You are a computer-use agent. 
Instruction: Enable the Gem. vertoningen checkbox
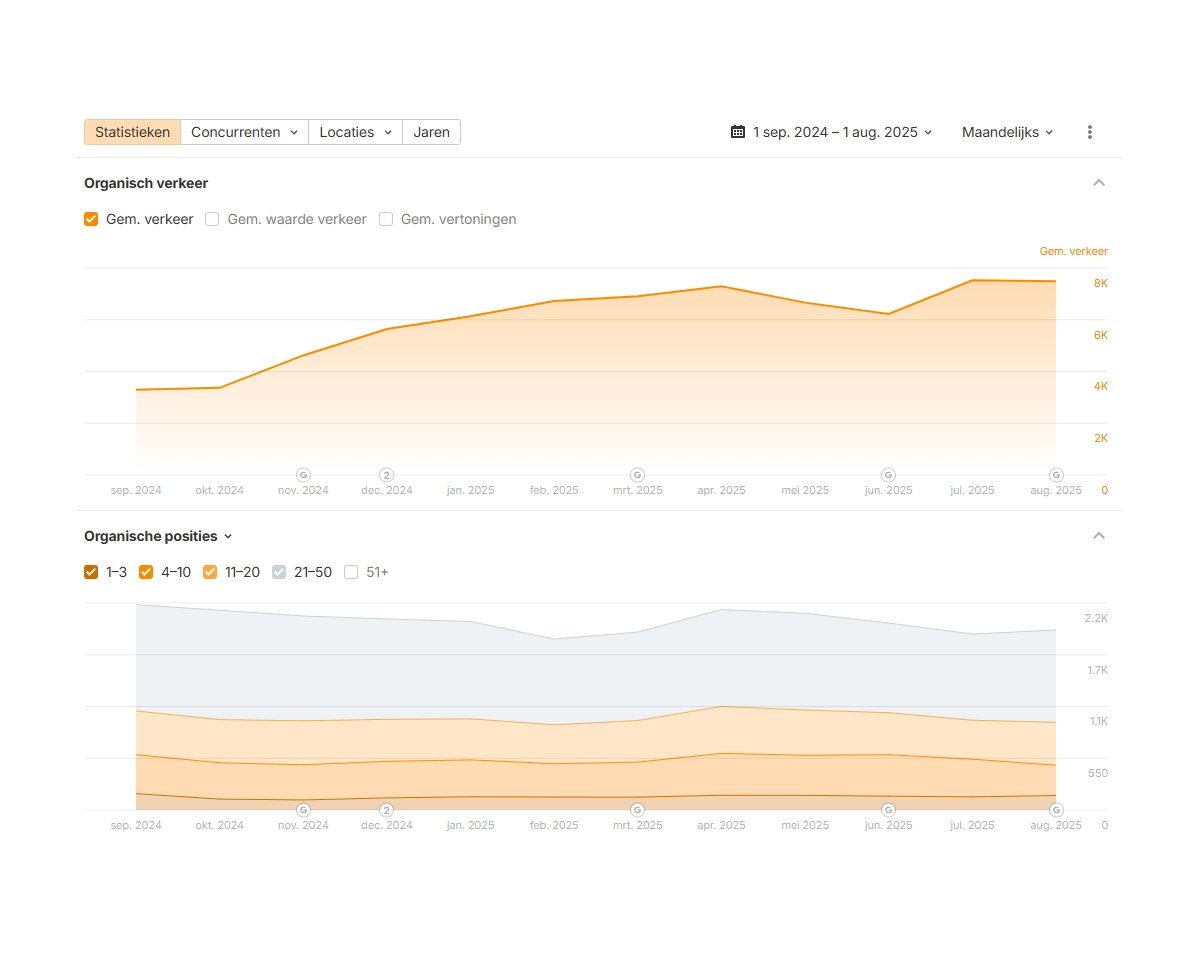[x=386, y=219]
